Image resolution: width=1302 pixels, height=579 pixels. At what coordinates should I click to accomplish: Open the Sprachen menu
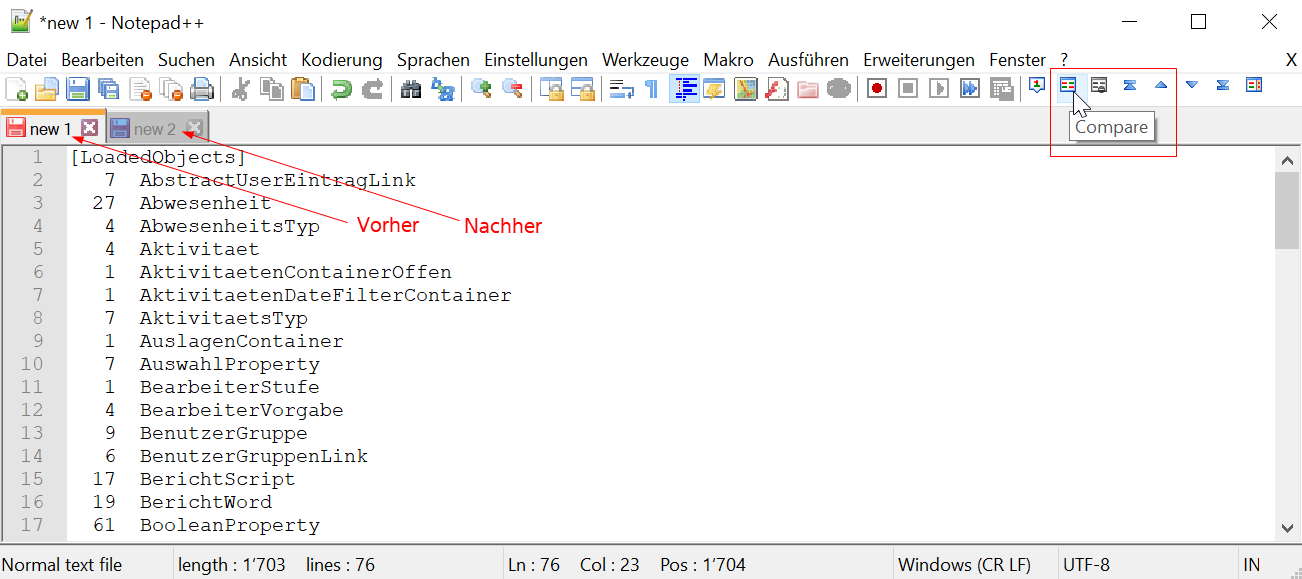coord(433,60)
